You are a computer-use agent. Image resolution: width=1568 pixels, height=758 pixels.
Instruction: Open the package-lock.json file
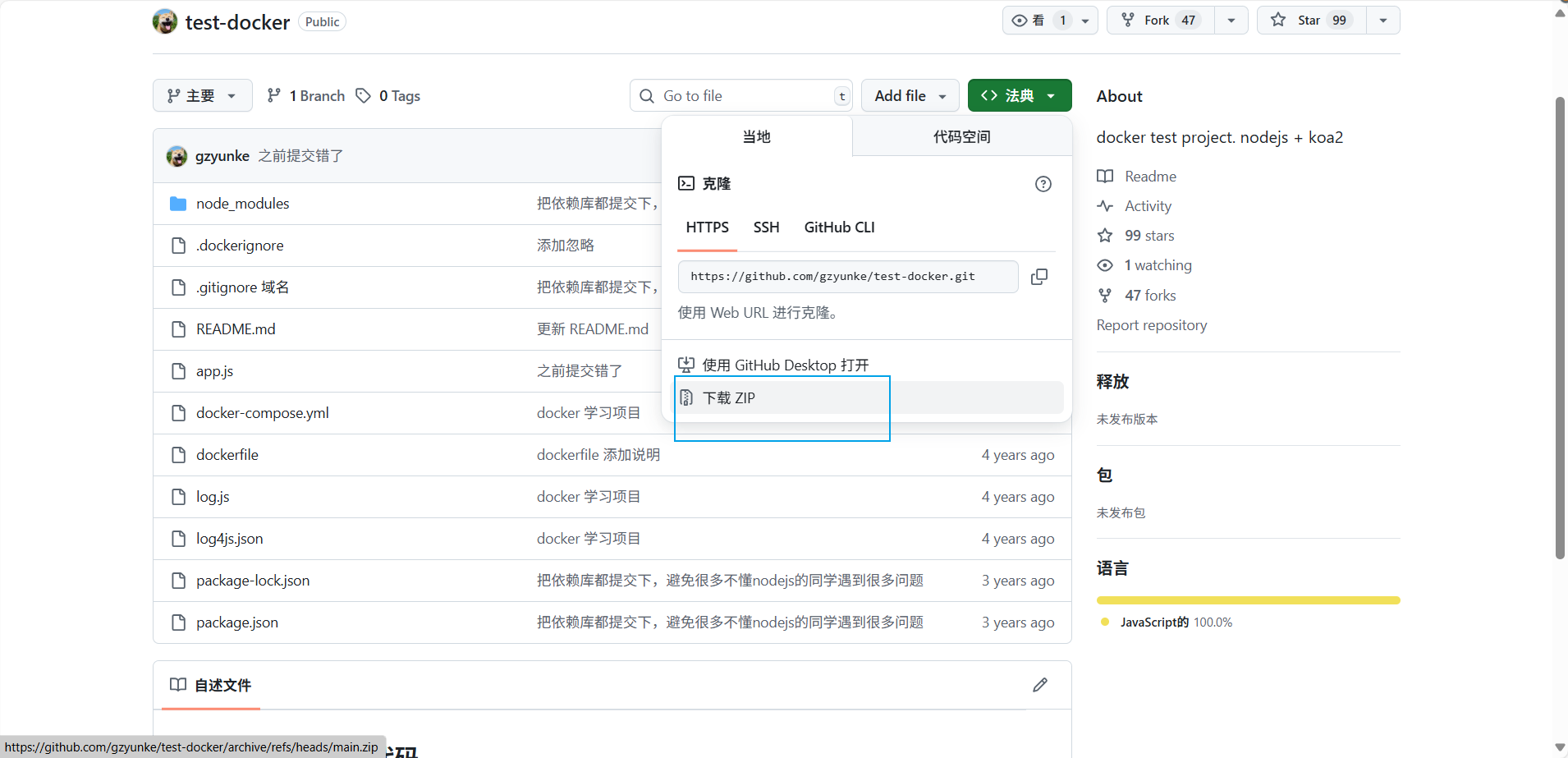pyautogui.click(x=253, y=581)
